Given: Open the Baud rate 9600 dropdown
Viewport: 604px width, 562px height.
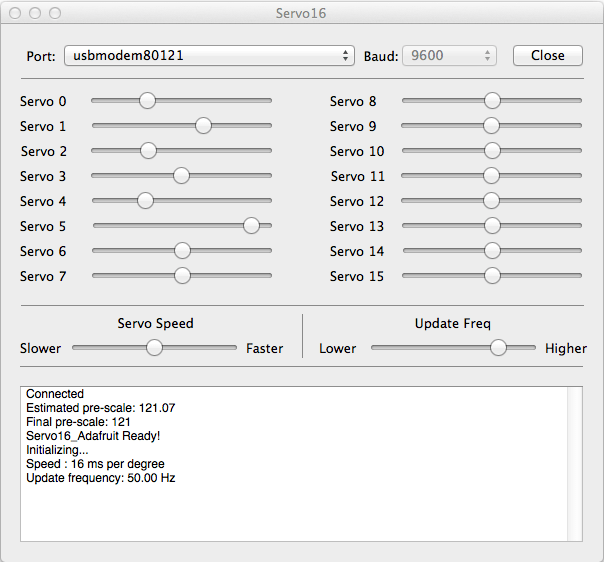Looking at the screenshot, I should coord(448,56).
